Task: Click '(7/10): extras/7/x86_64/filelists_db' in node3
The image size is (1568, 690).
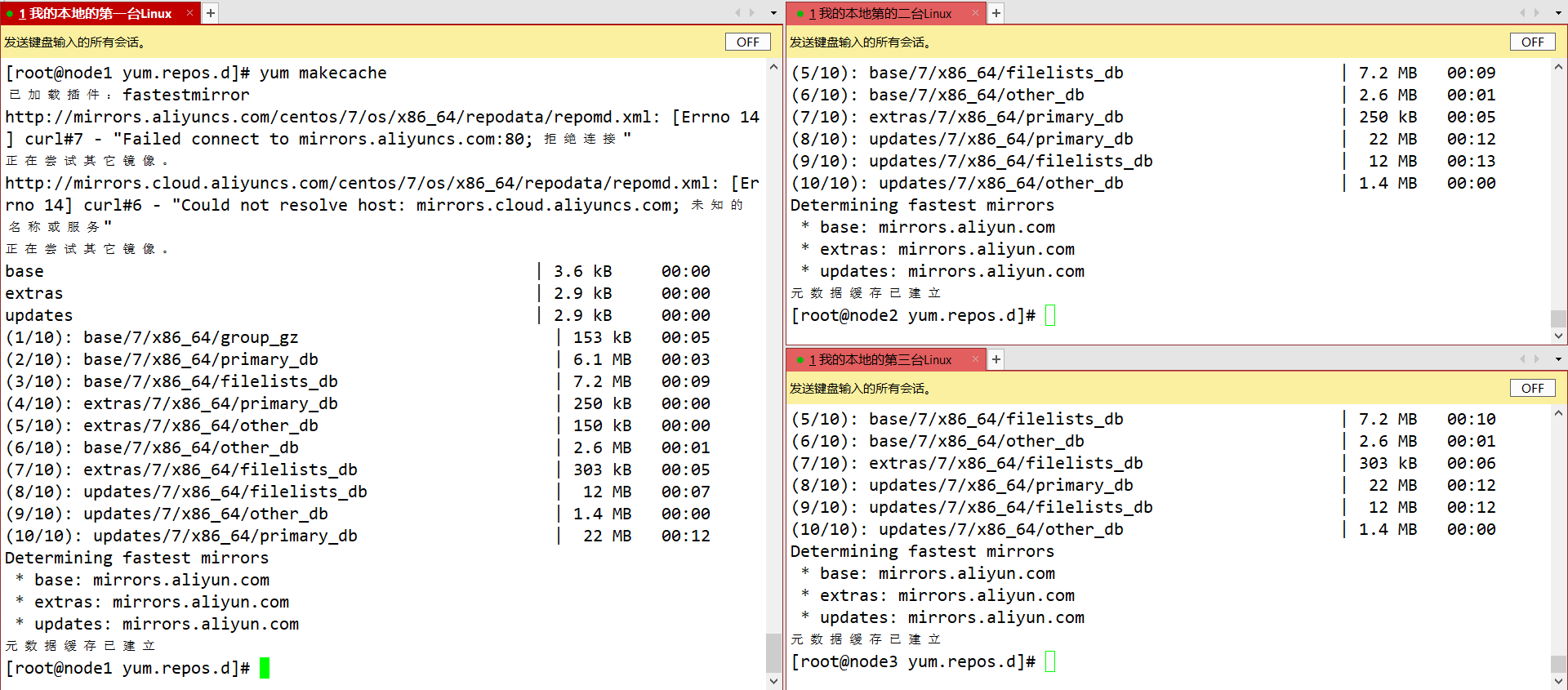Action: pos(967,463)
